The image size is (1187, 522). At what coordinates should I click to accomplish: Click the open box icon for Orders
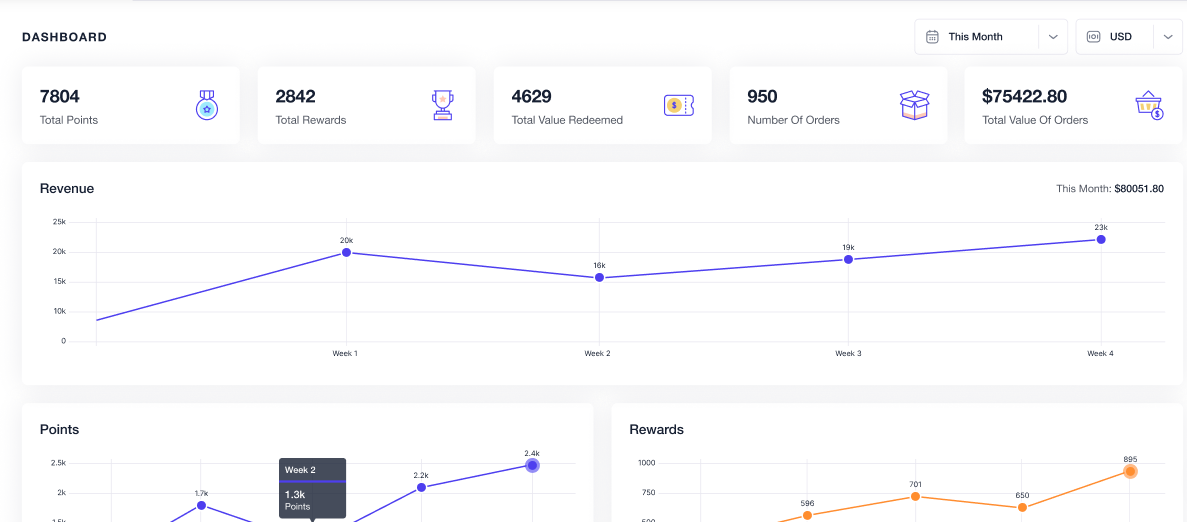[914, 105]
